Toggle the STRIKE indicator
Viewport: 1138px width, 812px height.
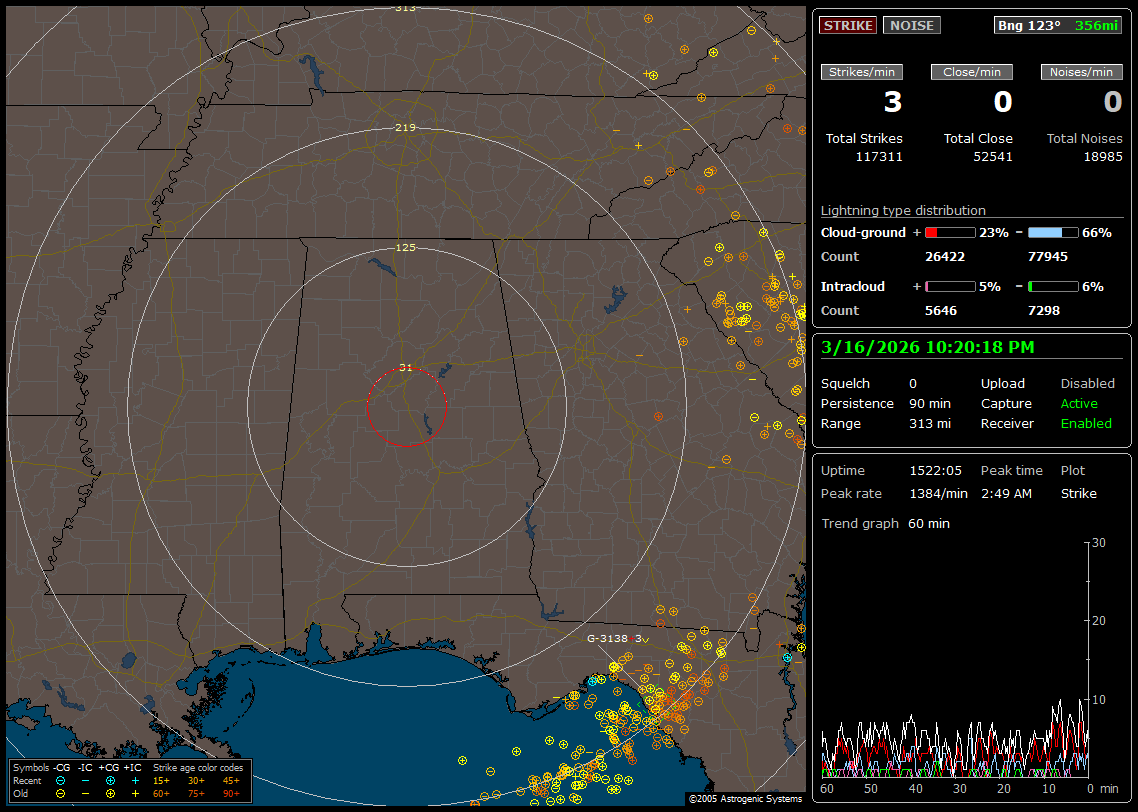[x=848, y=25]
